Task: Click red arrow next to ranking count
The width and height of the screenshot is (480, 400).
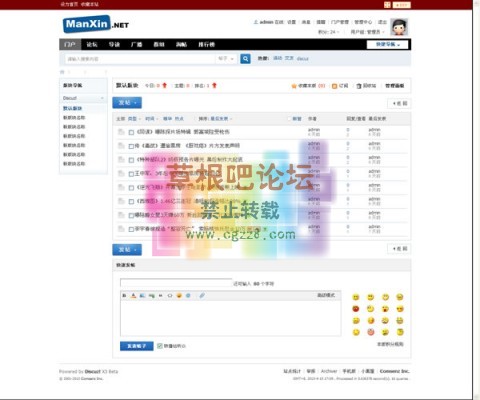Action: click(214, 86)
